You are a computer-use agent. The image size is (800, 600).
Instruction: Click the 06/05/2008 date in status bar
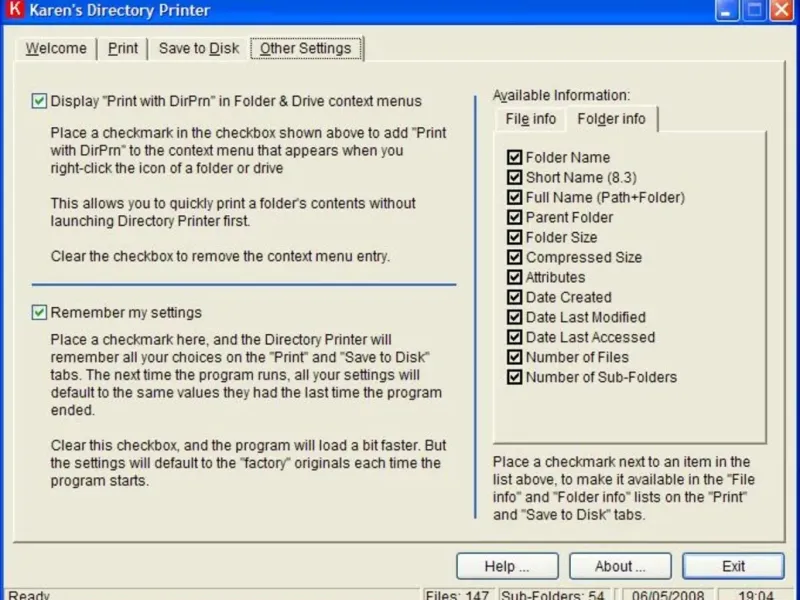click(668, 595)
